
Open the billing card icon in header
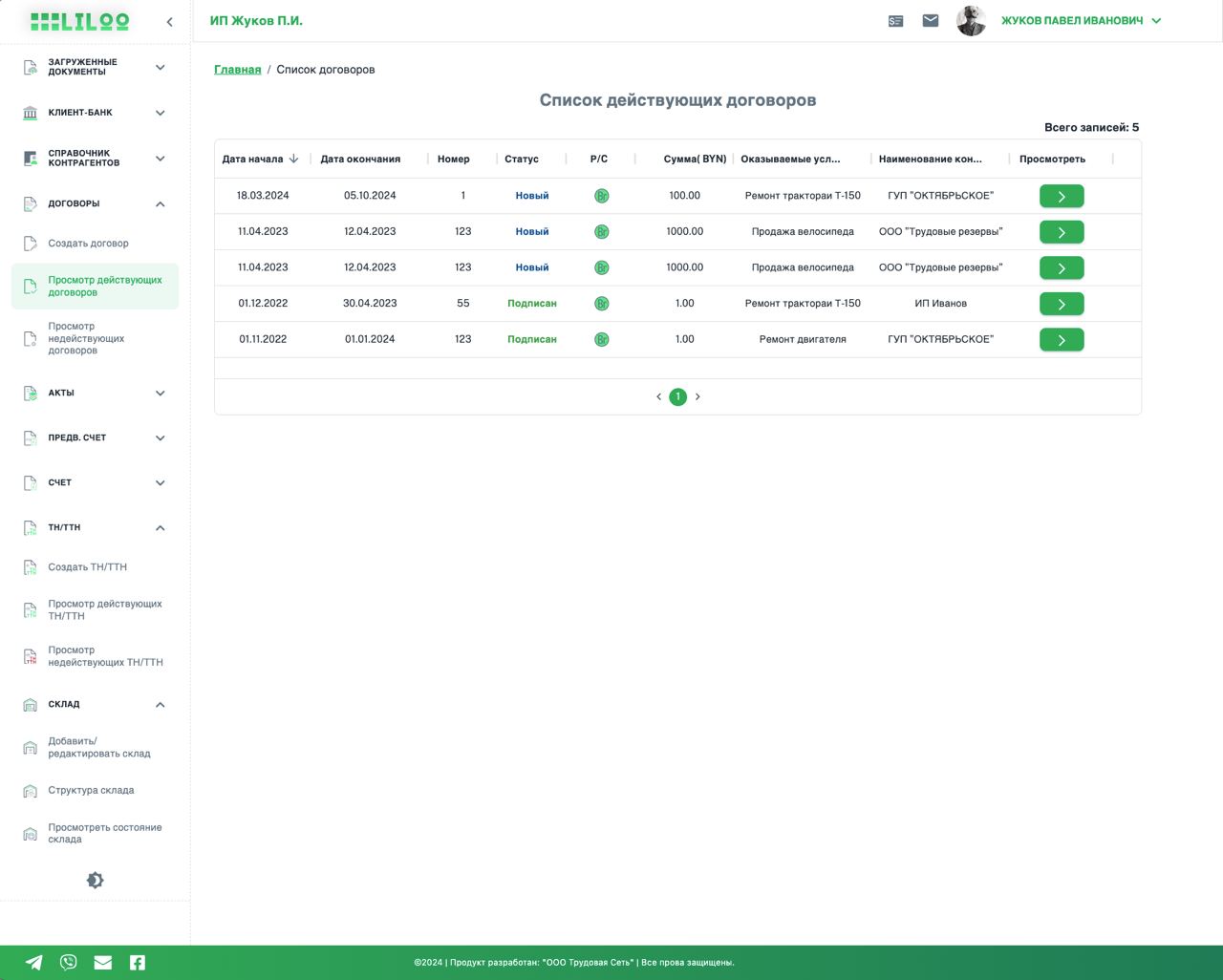895,21
